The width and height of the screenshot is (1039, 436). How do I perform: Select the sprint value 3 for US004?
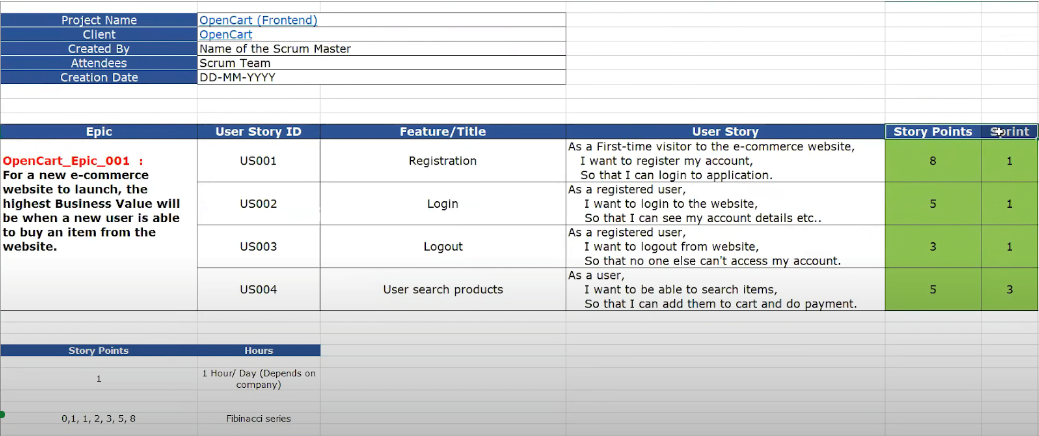(x=1010, y=289)
